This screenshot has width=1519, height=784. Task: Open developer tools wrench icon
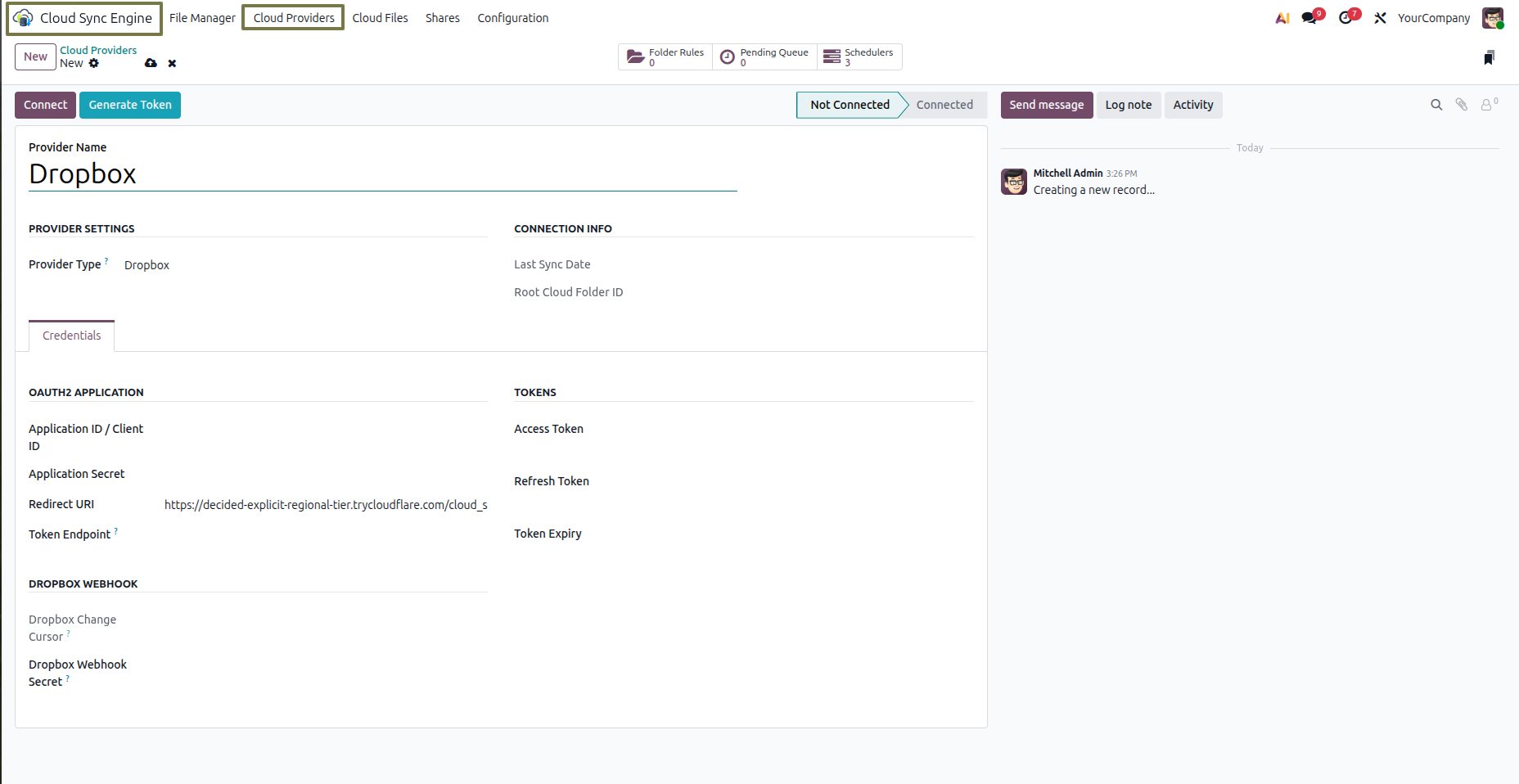point(1380,18)
